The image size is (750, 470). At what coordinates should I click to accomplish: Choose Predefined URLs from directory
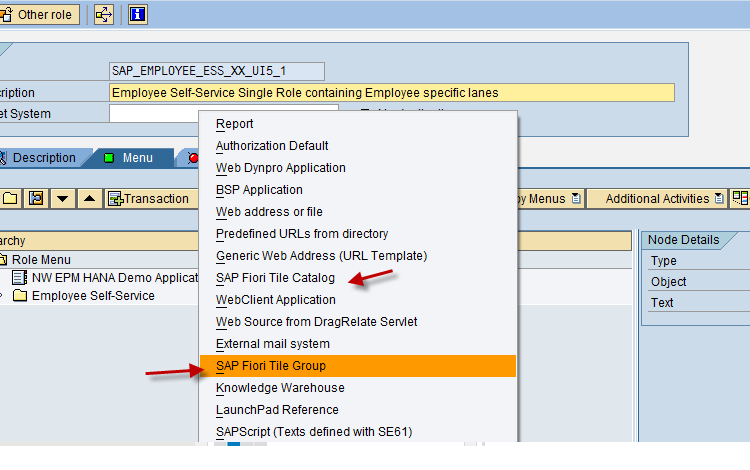point(358,234)
